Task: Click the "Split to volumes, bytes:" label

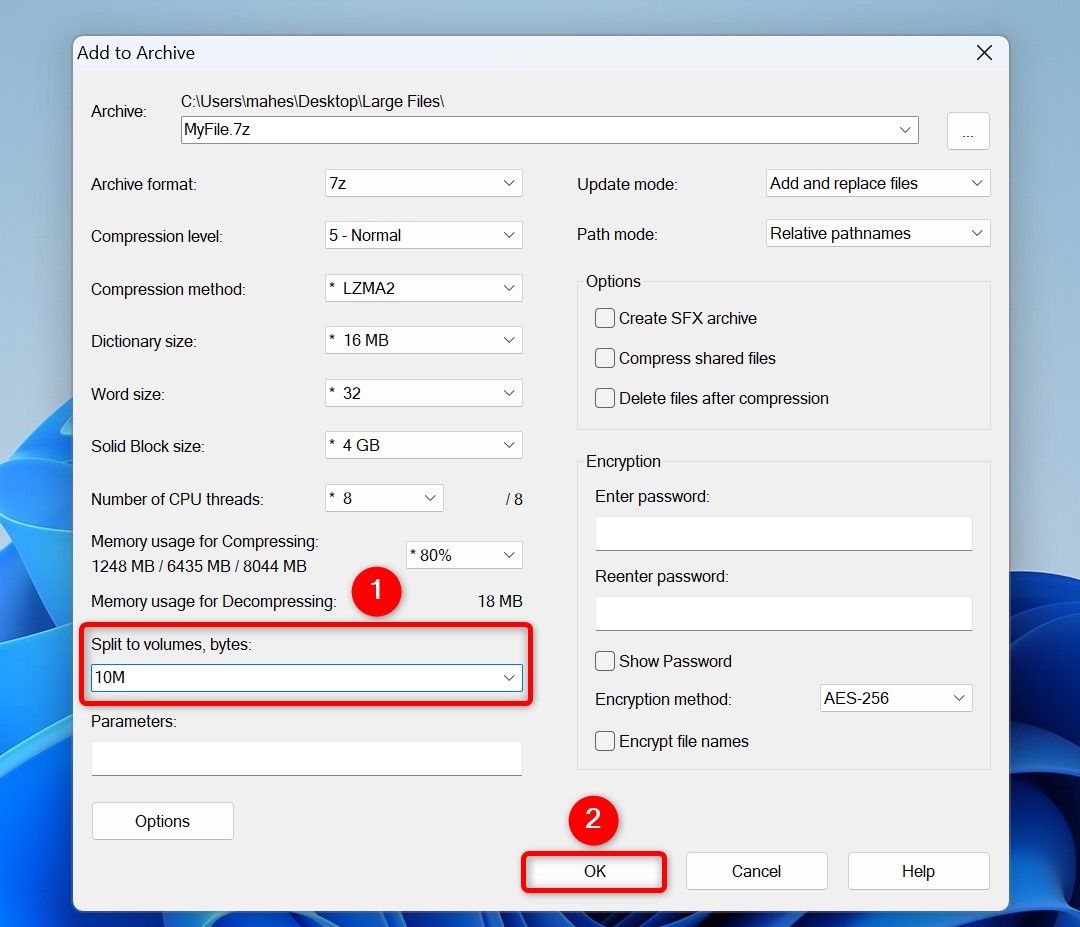Action: pyautogui.click(x=172, y=645)
